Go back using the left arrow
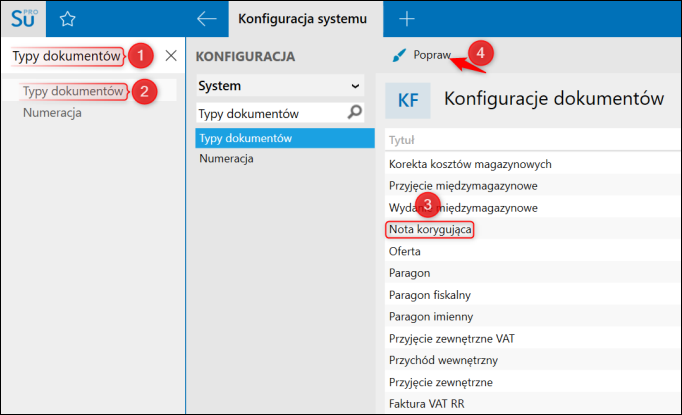This screenshot has width=682, height=415. [207, 19]
